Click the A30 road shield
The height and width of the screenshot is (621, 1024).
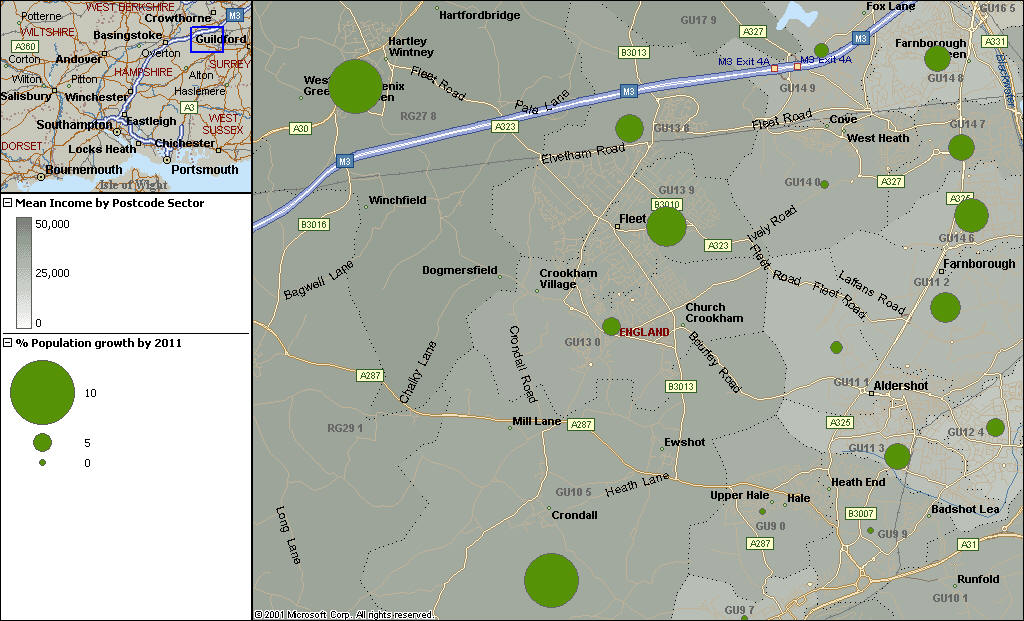(300, 128)
